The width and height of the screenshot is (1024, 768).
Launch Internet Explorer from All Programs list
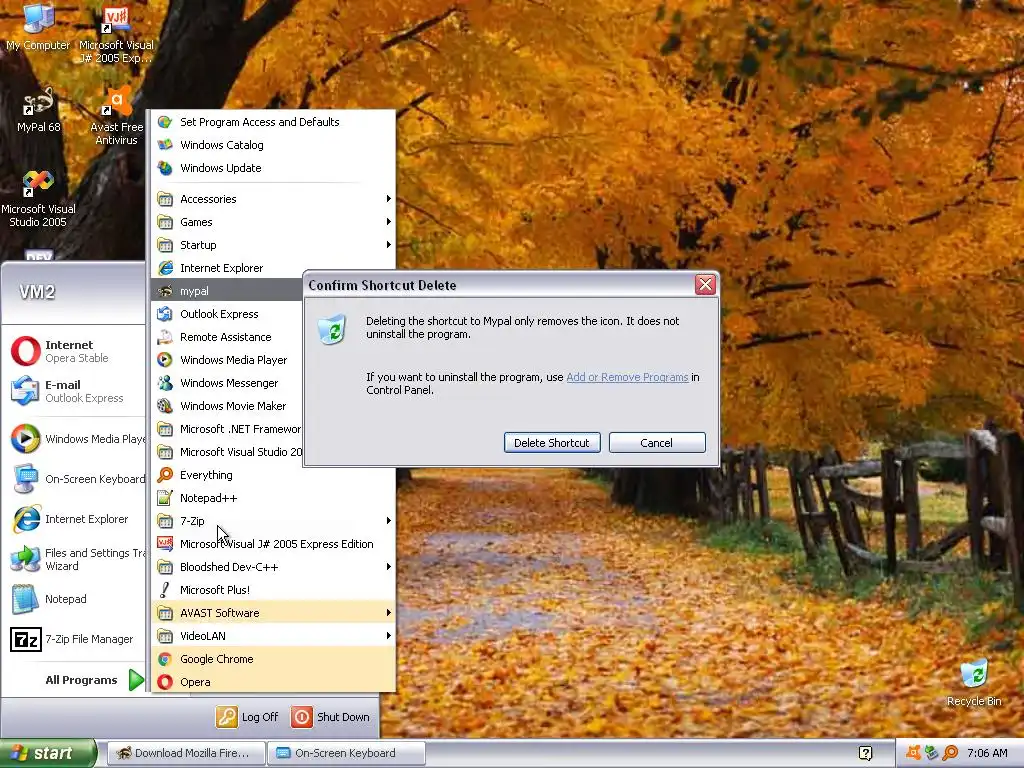pyautogui.click(x=273, y=268)
